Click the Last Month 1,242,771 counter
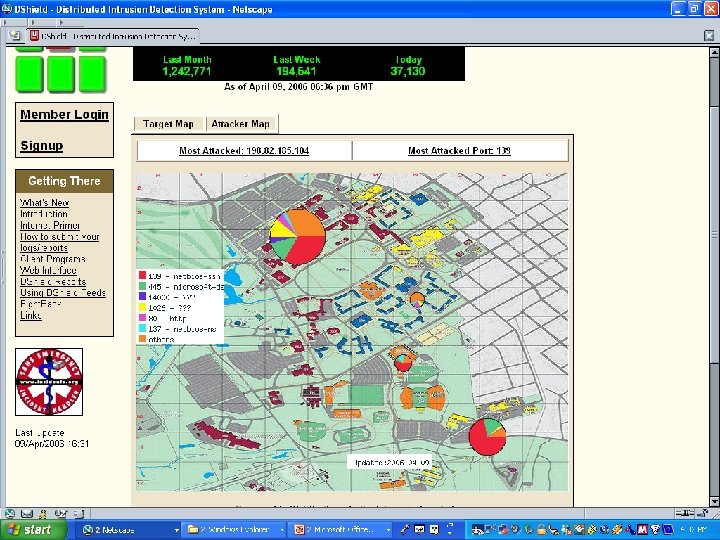 tap(187, 66)
